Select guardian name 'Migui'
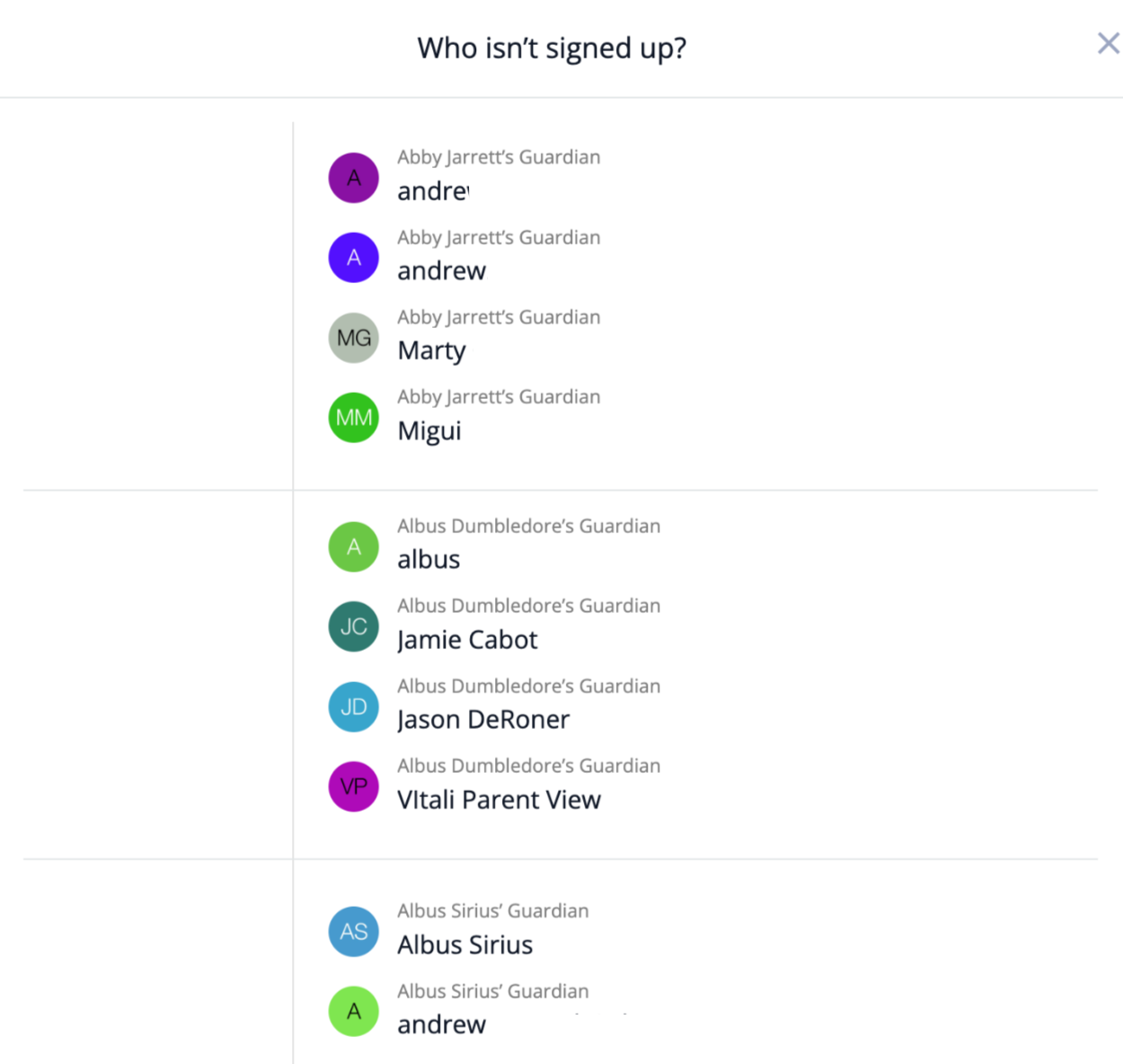 tap(429, 430)
